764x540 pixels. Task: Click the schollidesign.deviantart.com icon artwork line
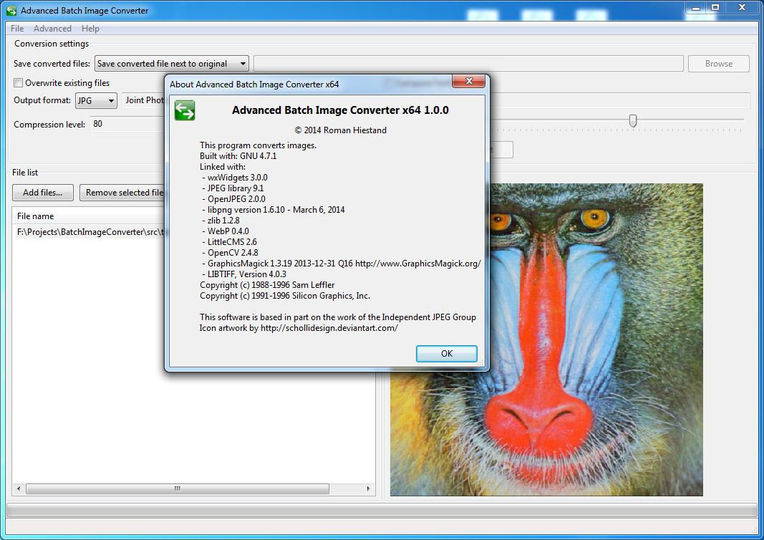298,328
